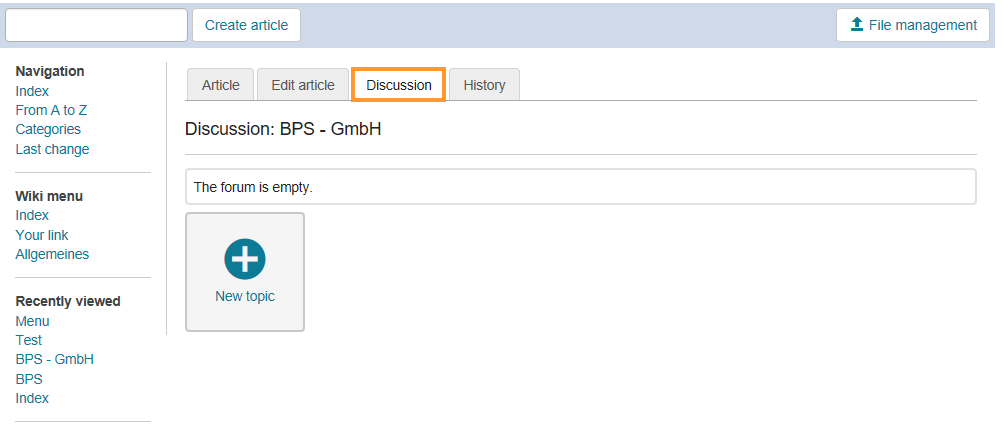Viewport: 1004px width, 430px height.
Task: Click the upload icon in File management
Action: [857, 25]
